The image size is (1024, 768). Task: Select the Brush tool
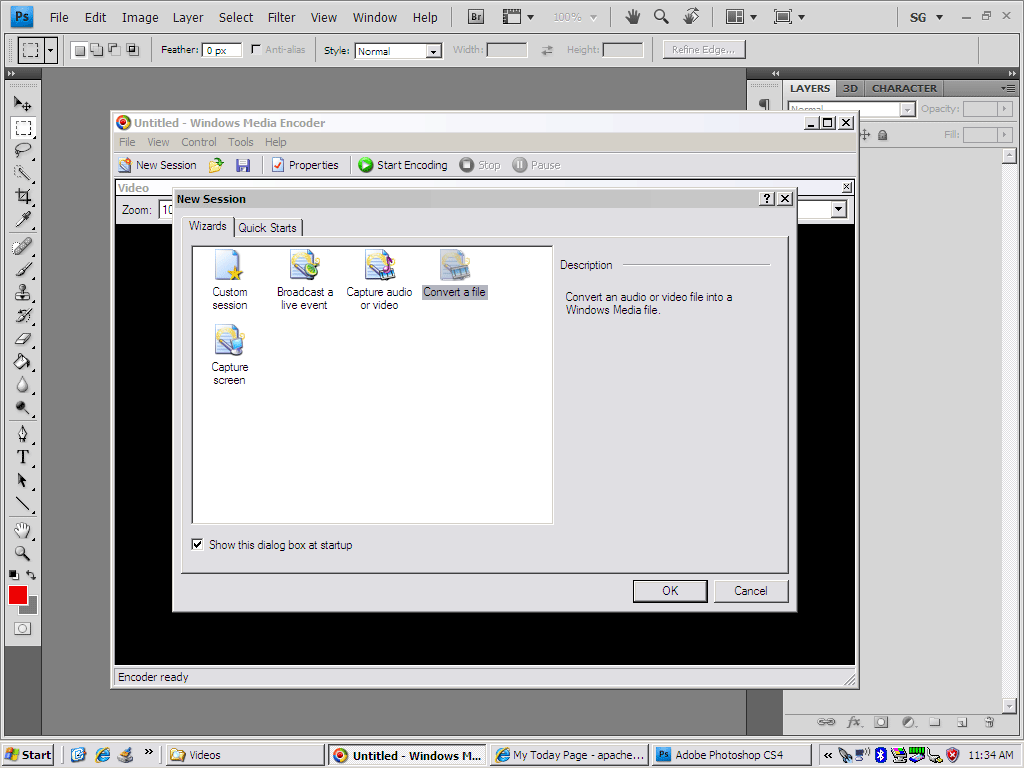(23, 270)
